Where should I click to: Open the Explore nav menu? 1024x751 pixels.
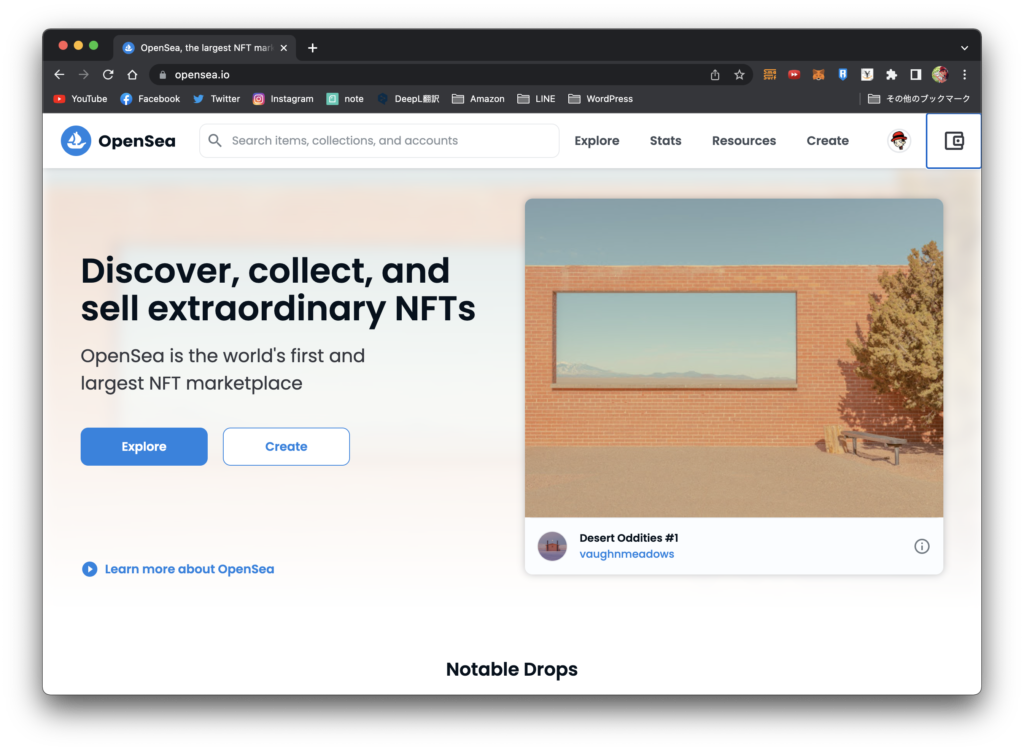(x=597, y=140)
